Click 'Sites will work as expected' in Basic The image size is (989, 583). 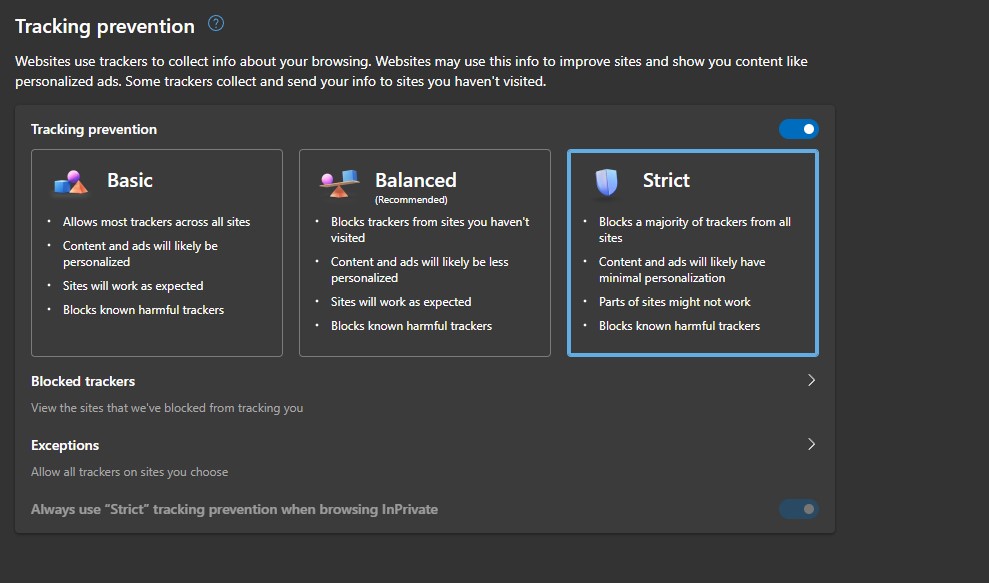(x=133, y=286)
